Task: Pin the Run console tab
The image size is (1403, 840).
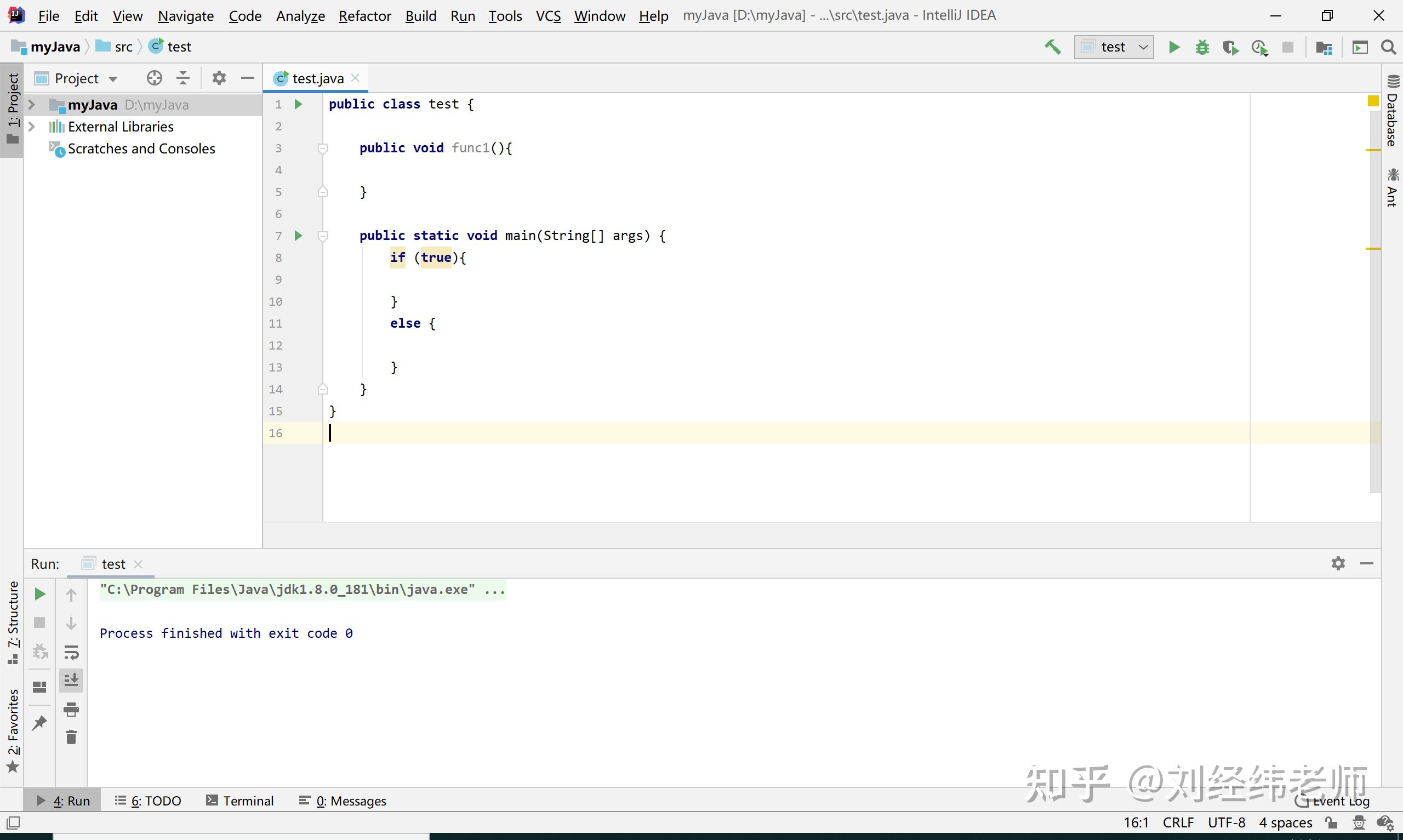Action: (39, 723)
